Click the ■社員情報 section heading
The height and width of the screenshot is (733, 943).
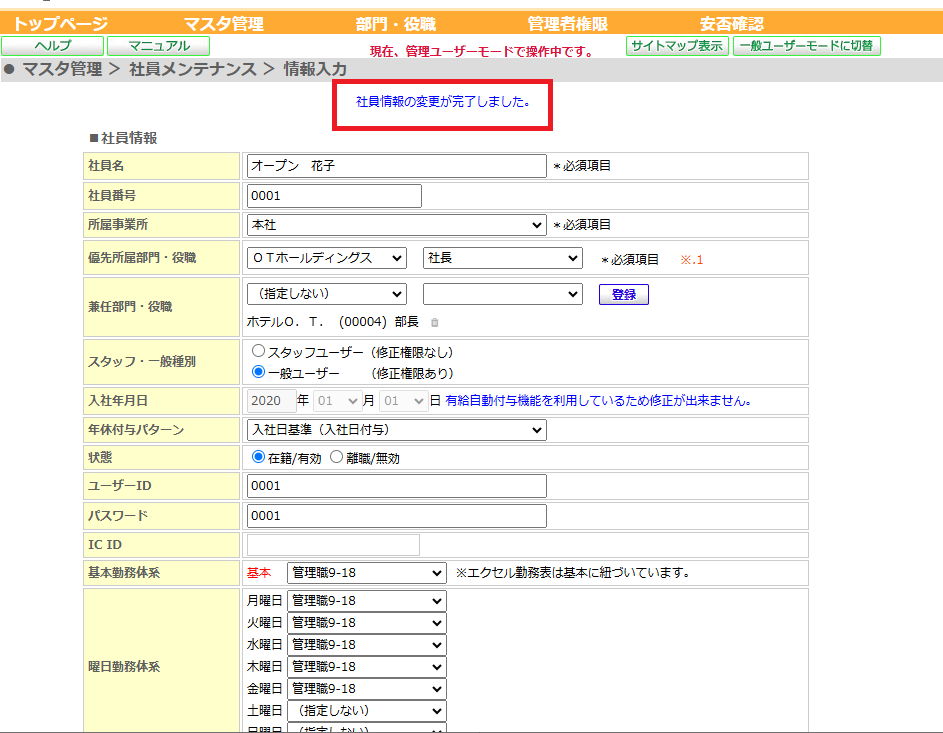(x=123, y=138)
